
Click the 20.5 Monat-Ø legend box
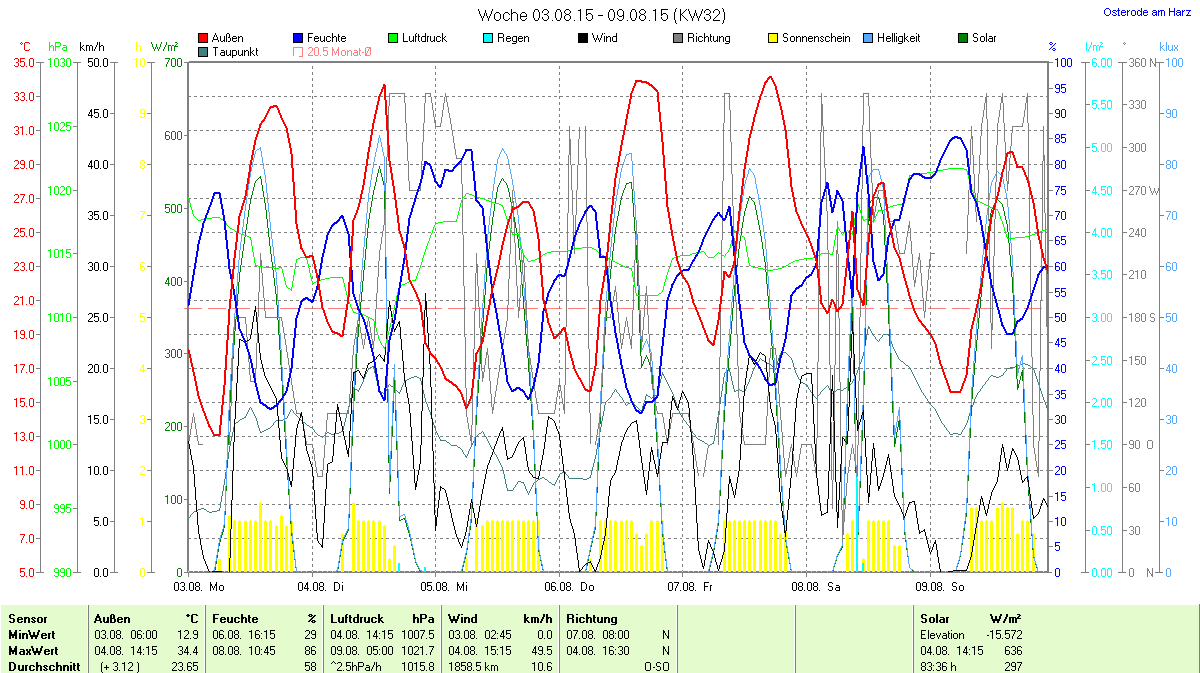[x=298, y=52]
